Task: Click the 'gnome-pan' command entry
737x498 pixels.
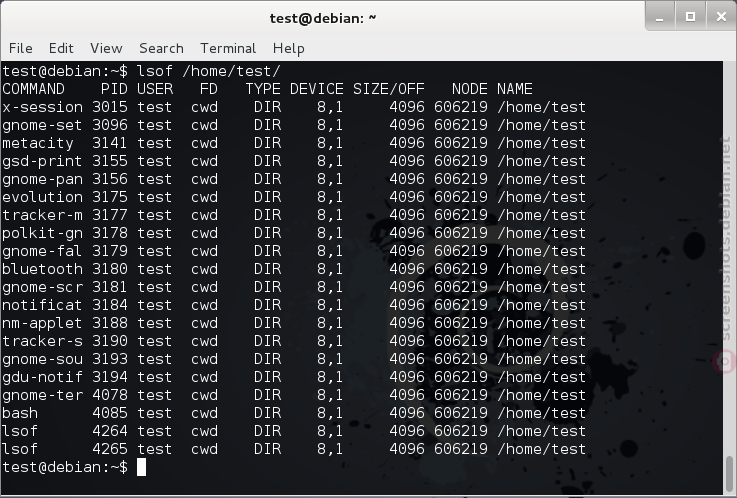Action: pyautogui.click(x=42, y=179)
